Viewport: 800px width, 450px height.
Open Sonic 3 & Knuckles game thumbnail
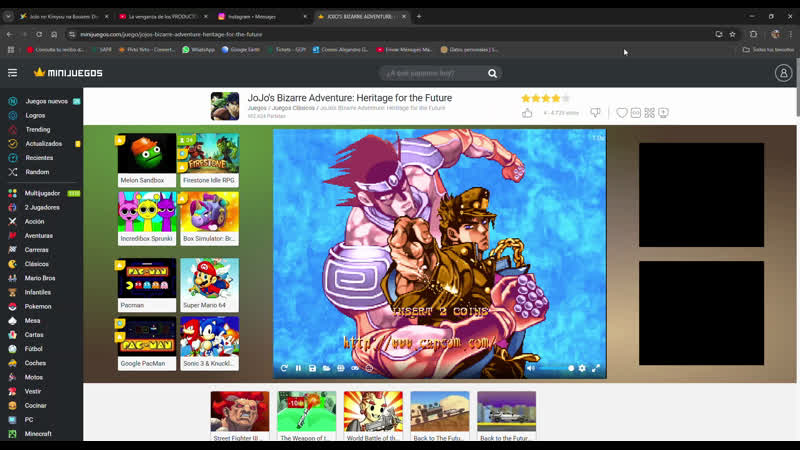(209, 343)
